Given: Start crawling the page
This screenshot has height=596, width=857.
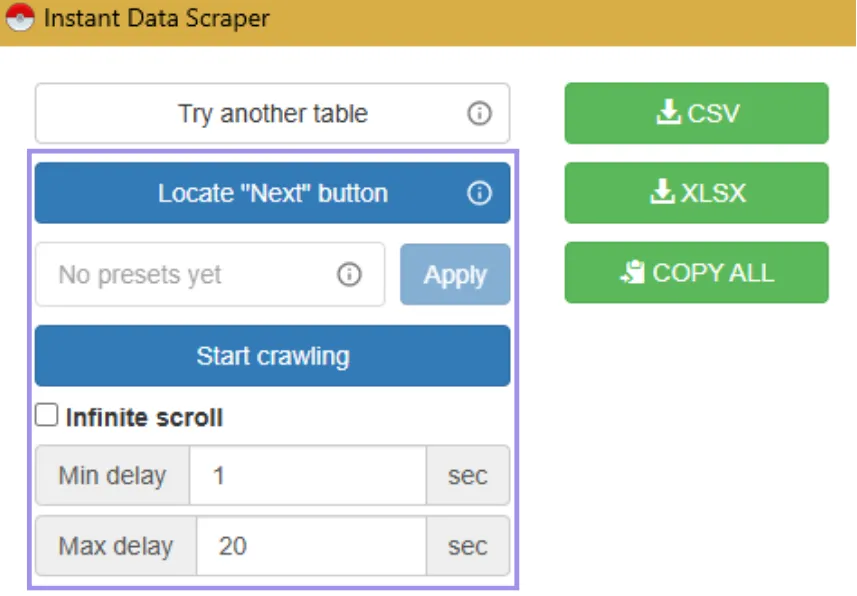Looking at the screenshot, I should [272, 356].
